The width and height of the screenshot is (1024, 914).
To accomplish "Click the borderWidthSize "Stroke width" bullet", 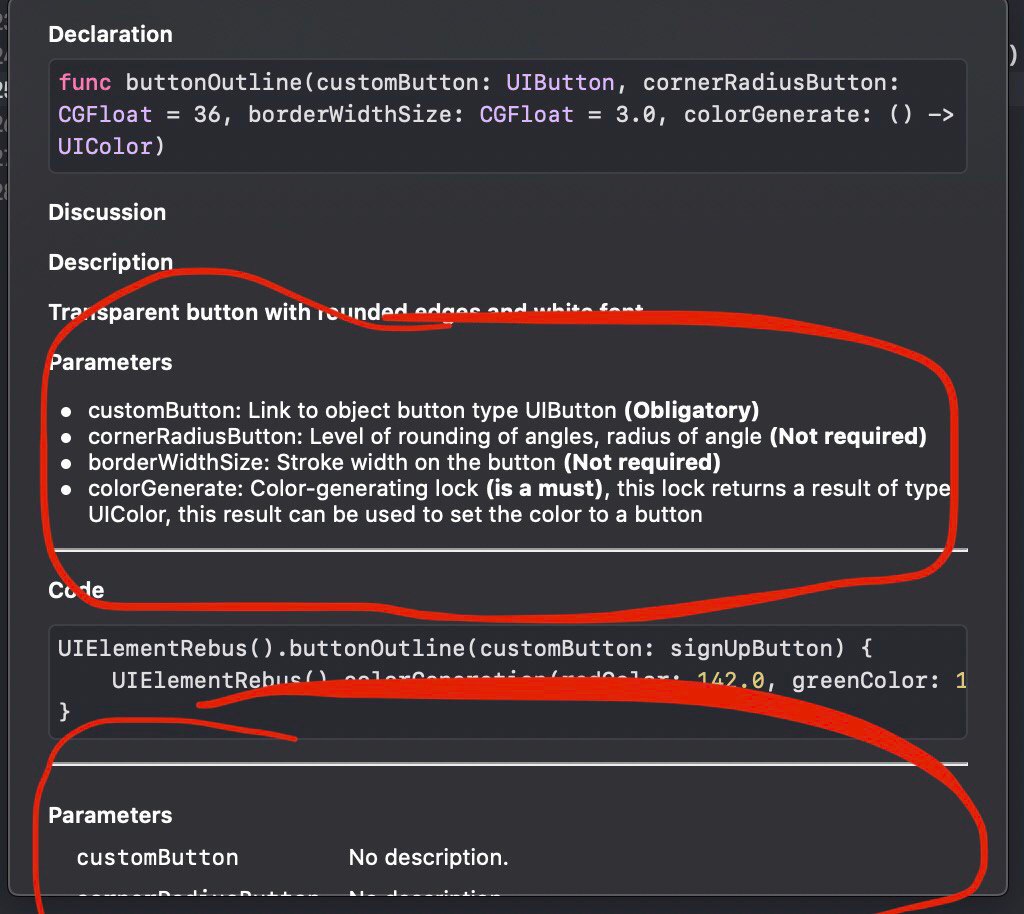I will (404, 462).
